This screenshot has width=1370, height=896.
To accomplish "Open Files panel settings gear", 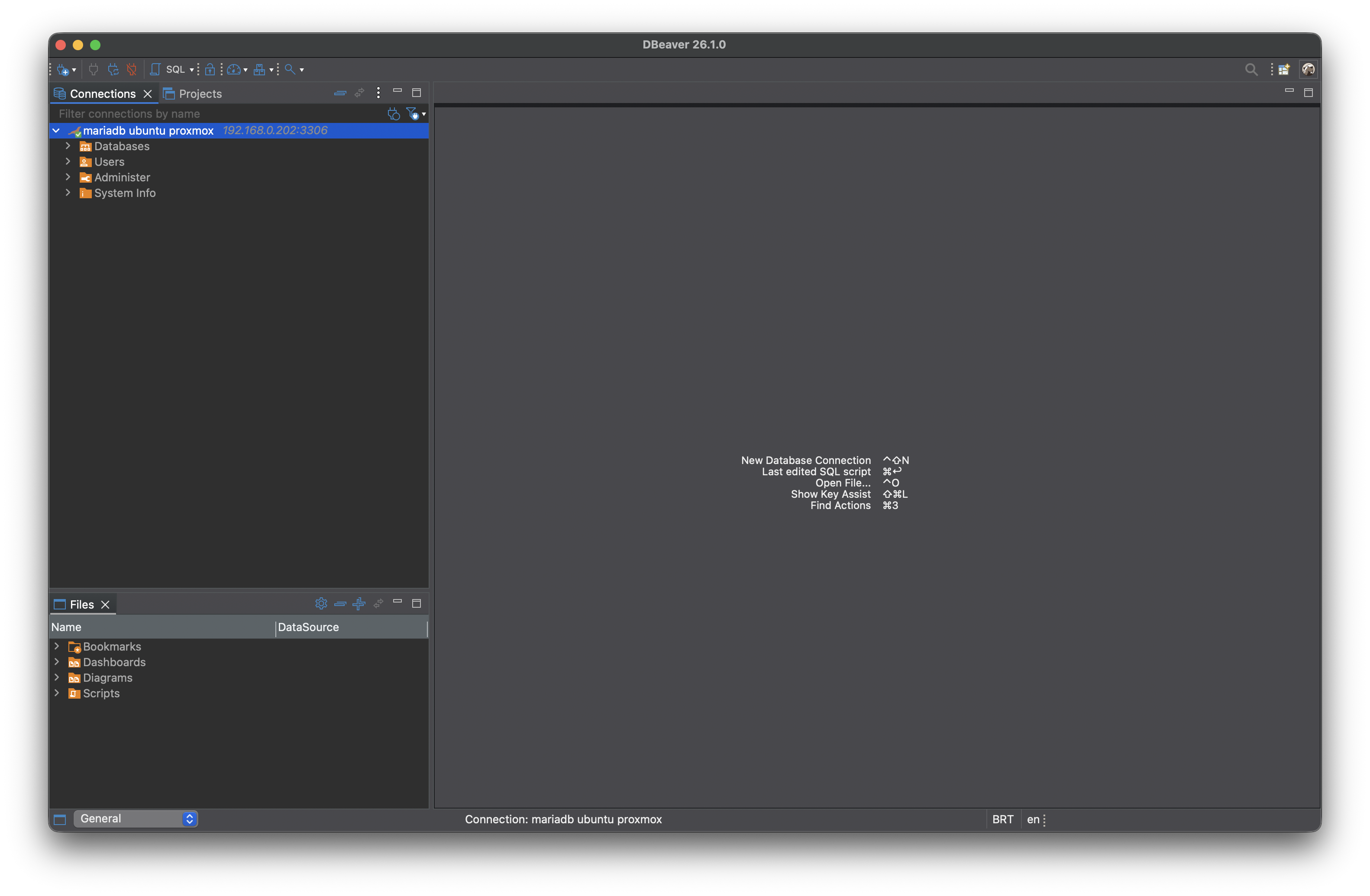I will coord(321,604).
